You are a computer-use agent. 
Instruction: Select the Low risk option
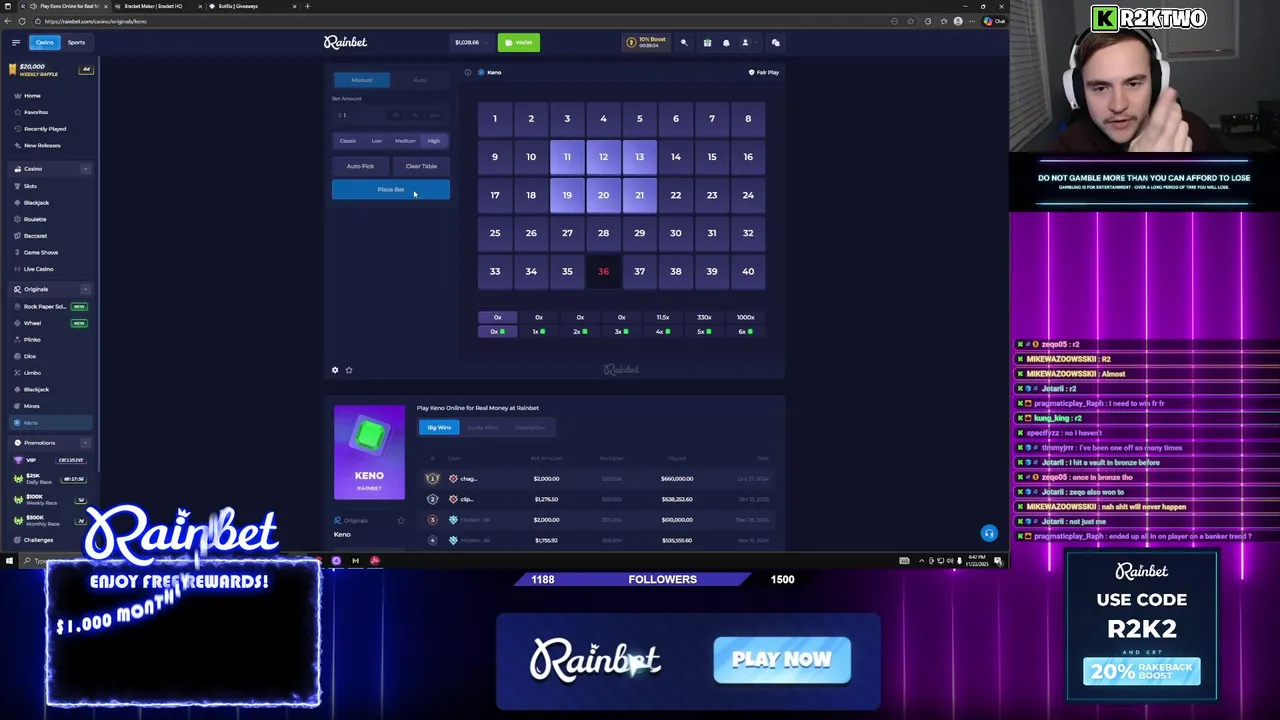[376, 141]
